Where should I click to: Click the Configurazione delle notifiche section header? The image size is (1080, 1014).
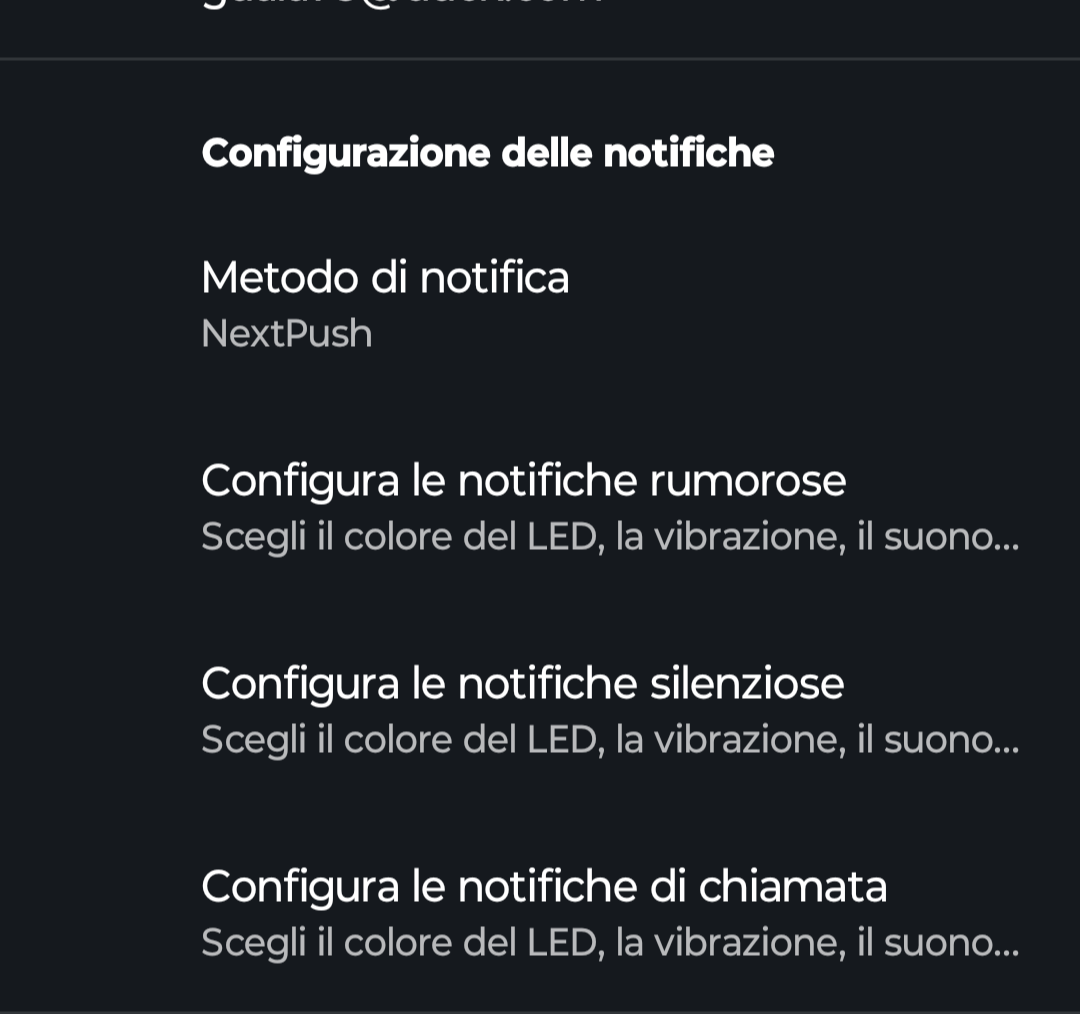click(x=488, y=153)
